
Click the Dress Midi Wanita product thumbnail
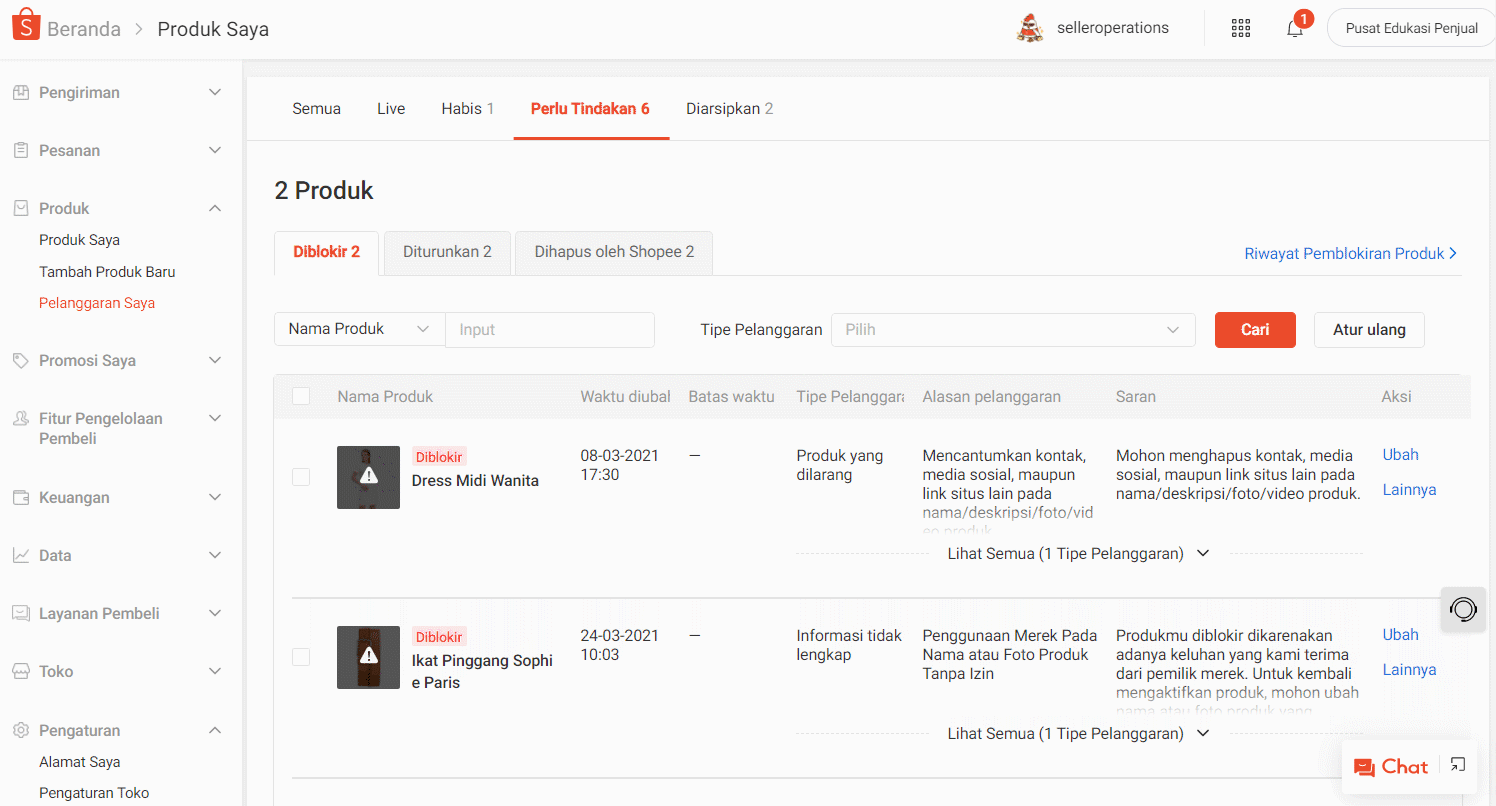(x=368, y=477)
